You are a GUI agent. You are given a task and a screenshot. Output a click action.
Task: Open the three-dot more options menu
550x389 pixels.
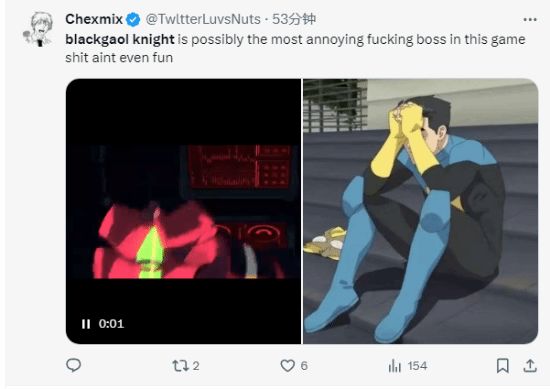[x=530, y=20]
